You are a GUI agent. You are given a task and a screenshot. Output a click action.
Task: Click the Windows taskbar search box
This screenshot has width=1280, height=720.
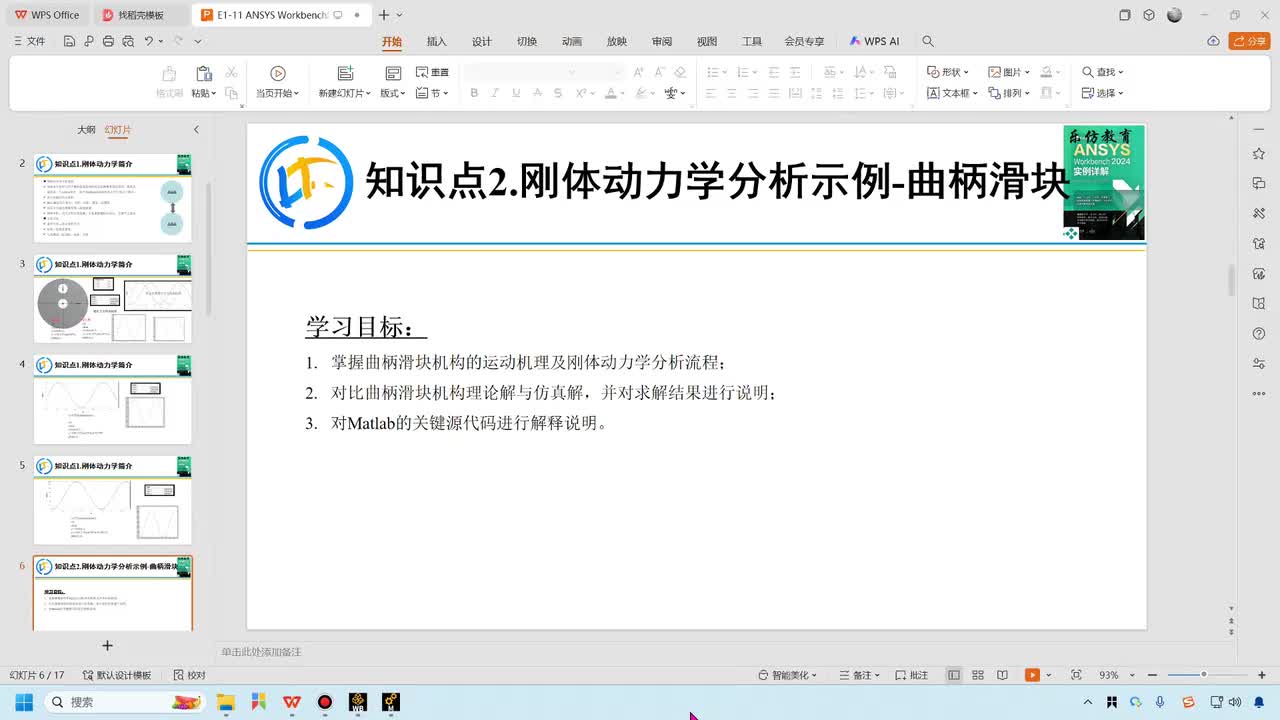(x=127, y=702)
